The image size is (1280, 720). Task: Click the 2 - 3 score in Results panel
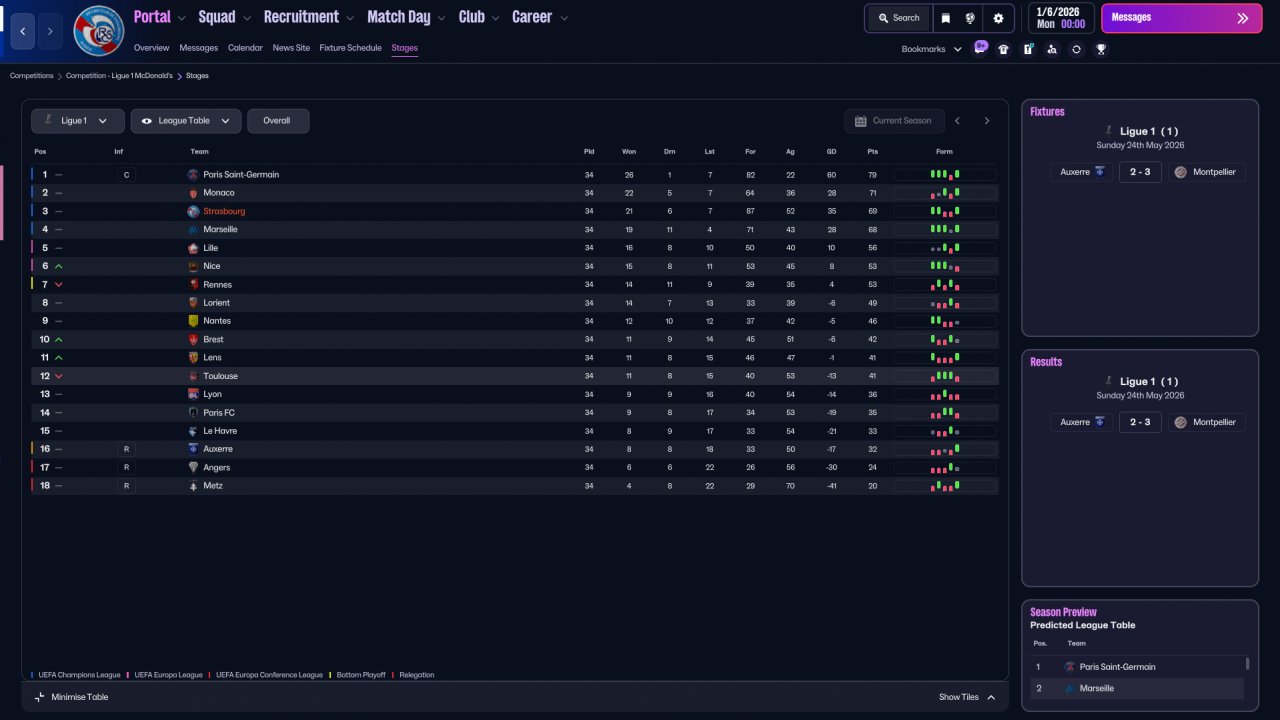(x=1140, y=422)
